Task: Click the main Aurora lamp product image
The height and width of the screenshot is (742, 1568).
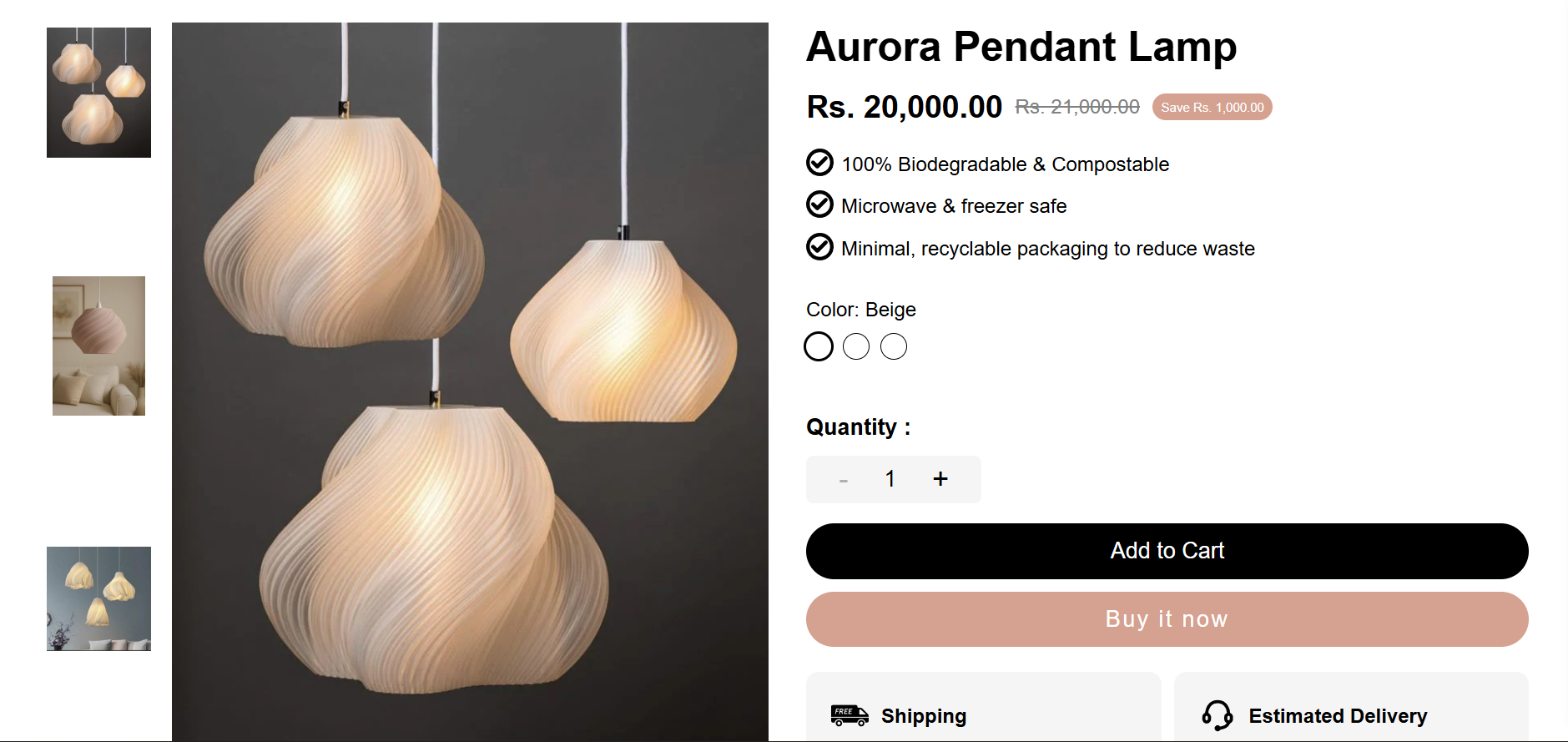Action: coord(470,381)
